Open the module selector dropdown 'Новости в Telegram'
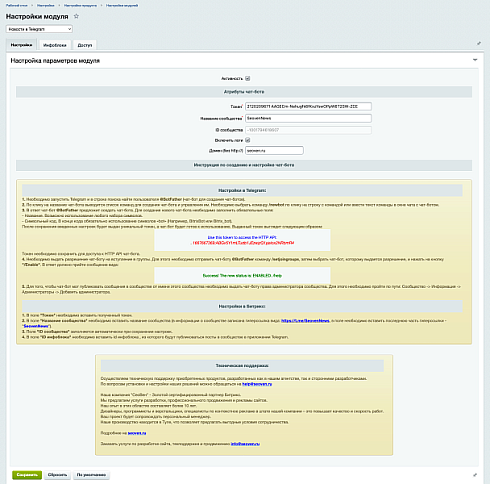Screen dimensions: 490x484 click(39, 29)
